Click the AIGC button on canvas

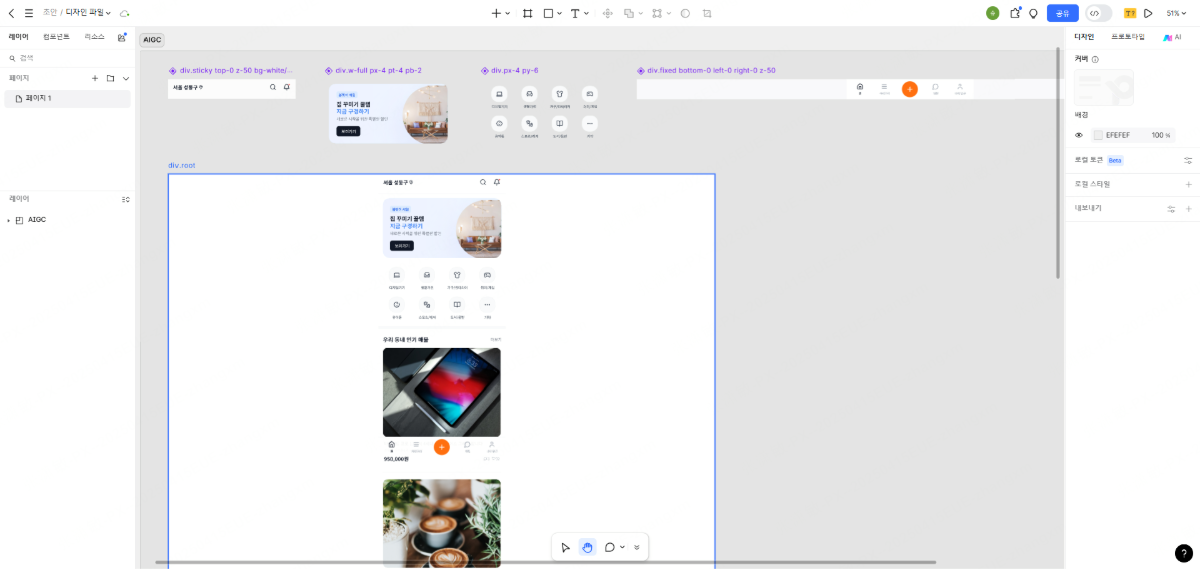coord(152,40)
